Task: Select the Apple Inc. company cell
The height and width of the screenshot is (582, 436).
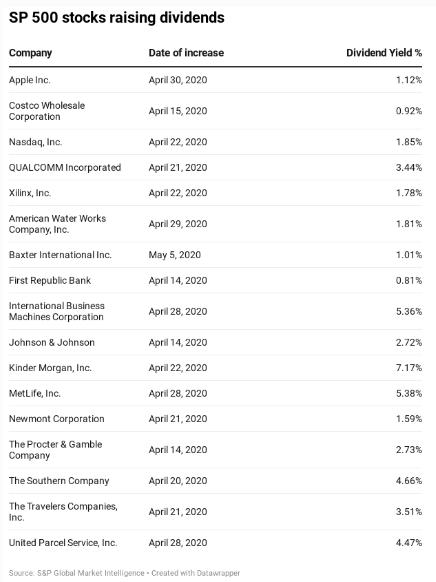Action: pyautogui.click(x=30, y=80)
